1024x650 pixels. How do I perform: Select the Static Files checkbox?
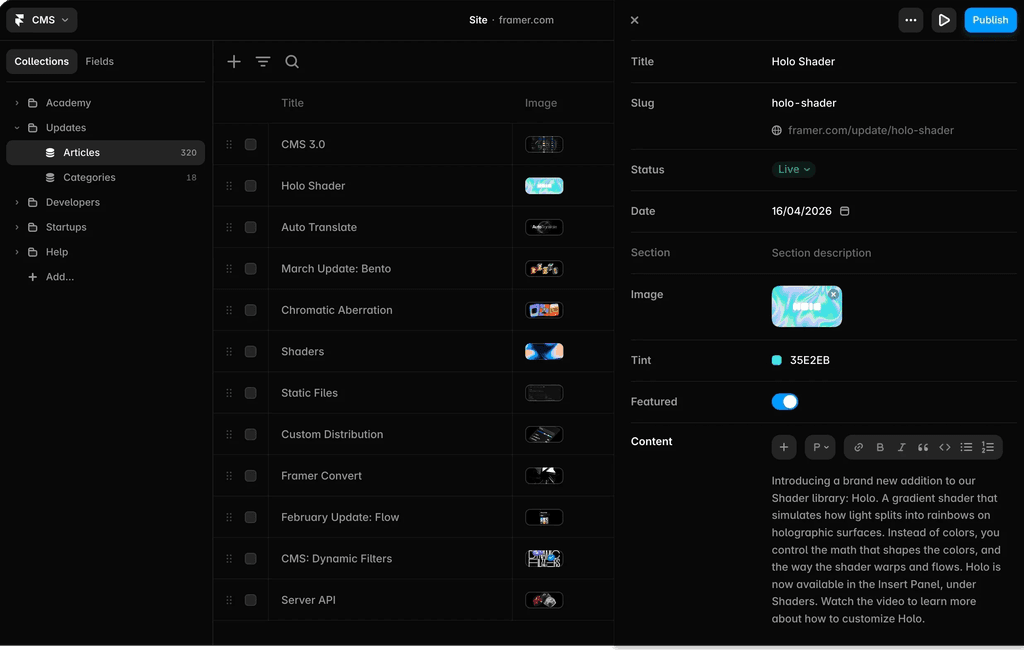coord(251,393)
